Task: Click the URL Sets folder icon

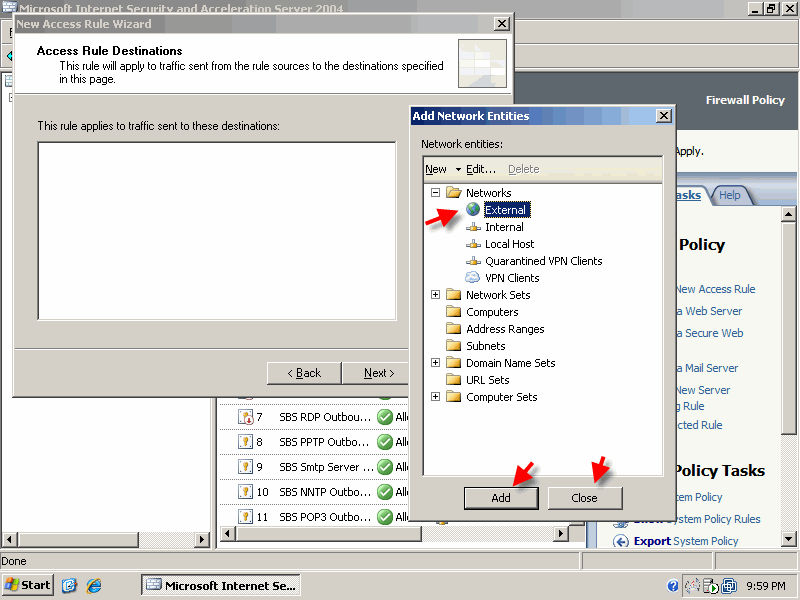Action: pos(453,380)
